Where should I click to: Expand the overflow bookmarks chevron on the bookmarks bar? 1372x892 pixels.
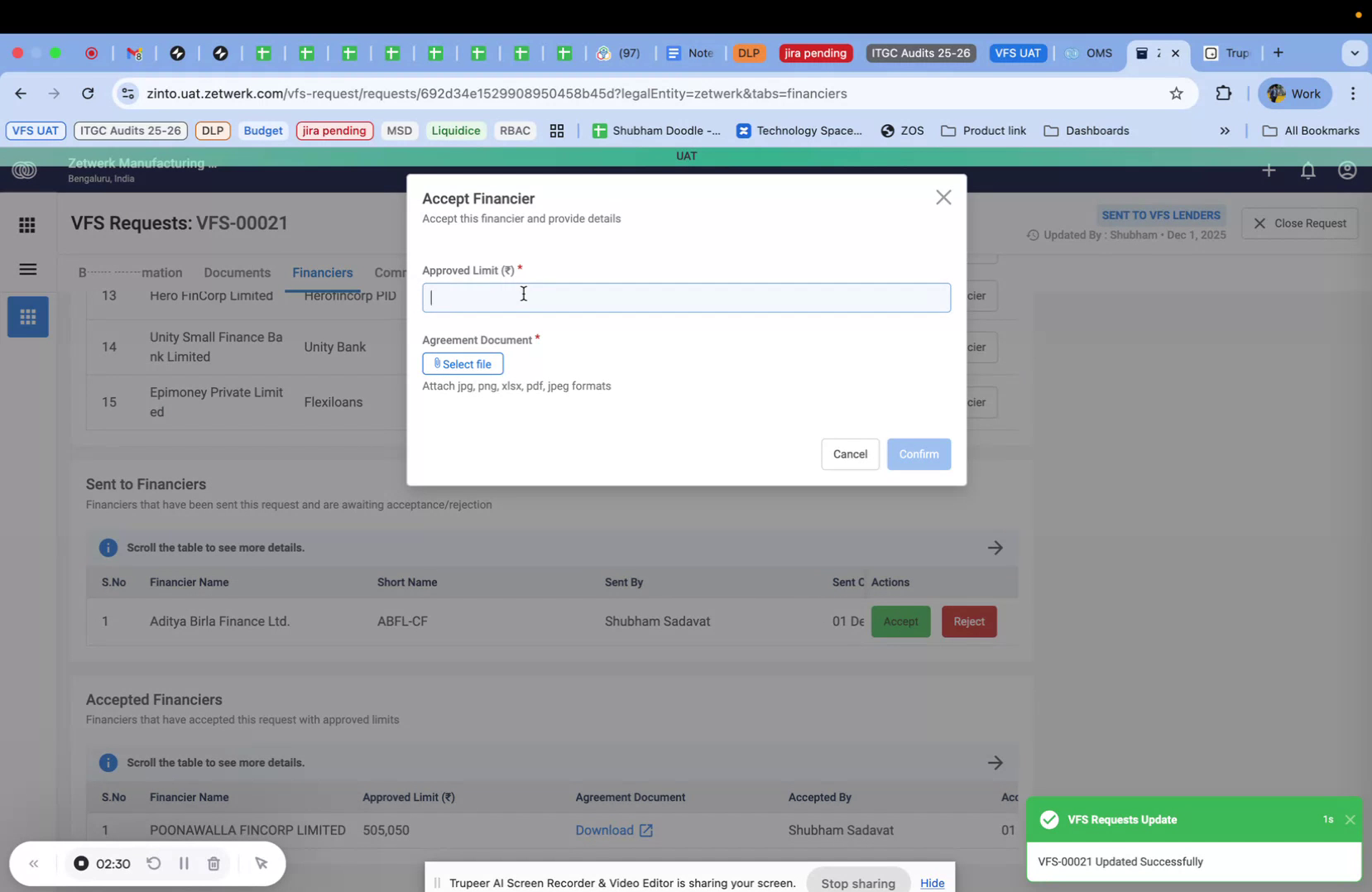pyautogui.click(x=1225, y=131)
